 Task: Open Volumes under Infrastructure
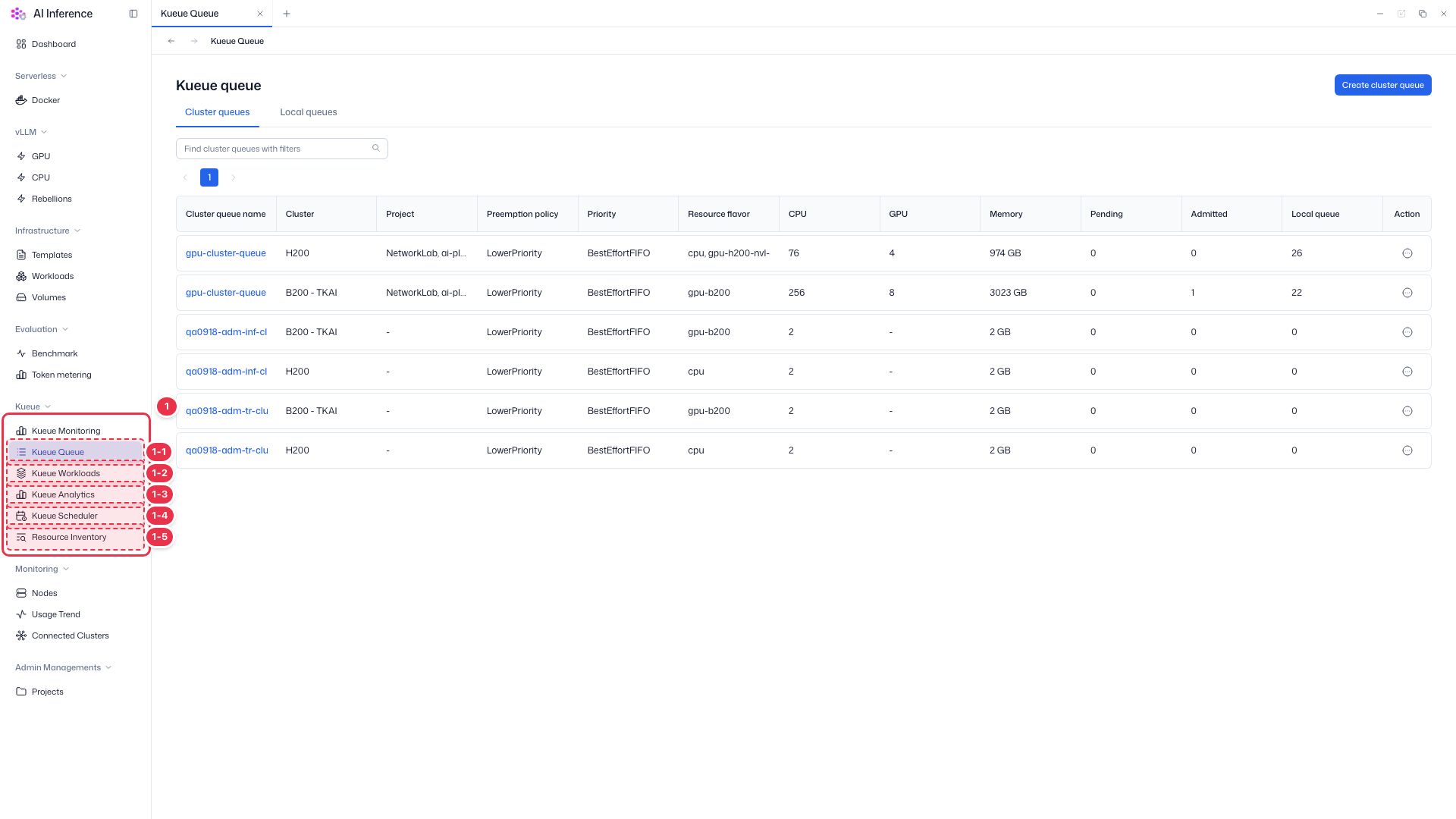pyautogui.click(x=41, y=297)
